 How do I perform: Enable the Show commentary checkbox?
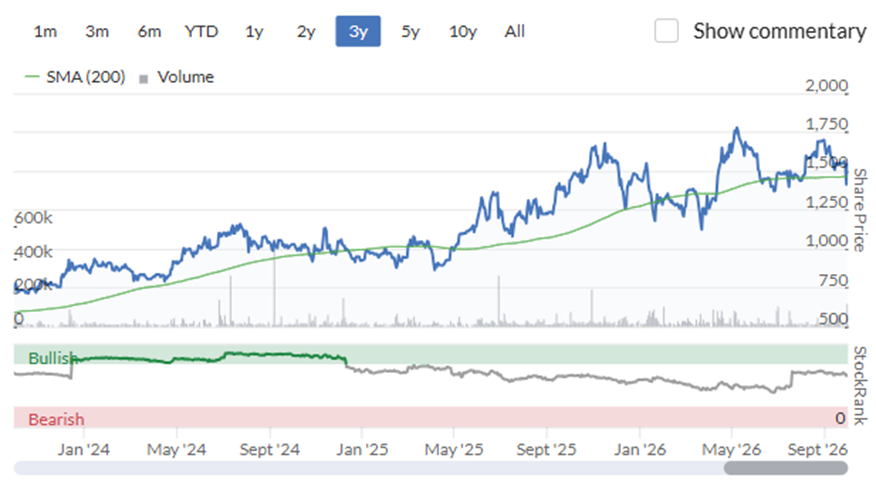coord(666,31)
